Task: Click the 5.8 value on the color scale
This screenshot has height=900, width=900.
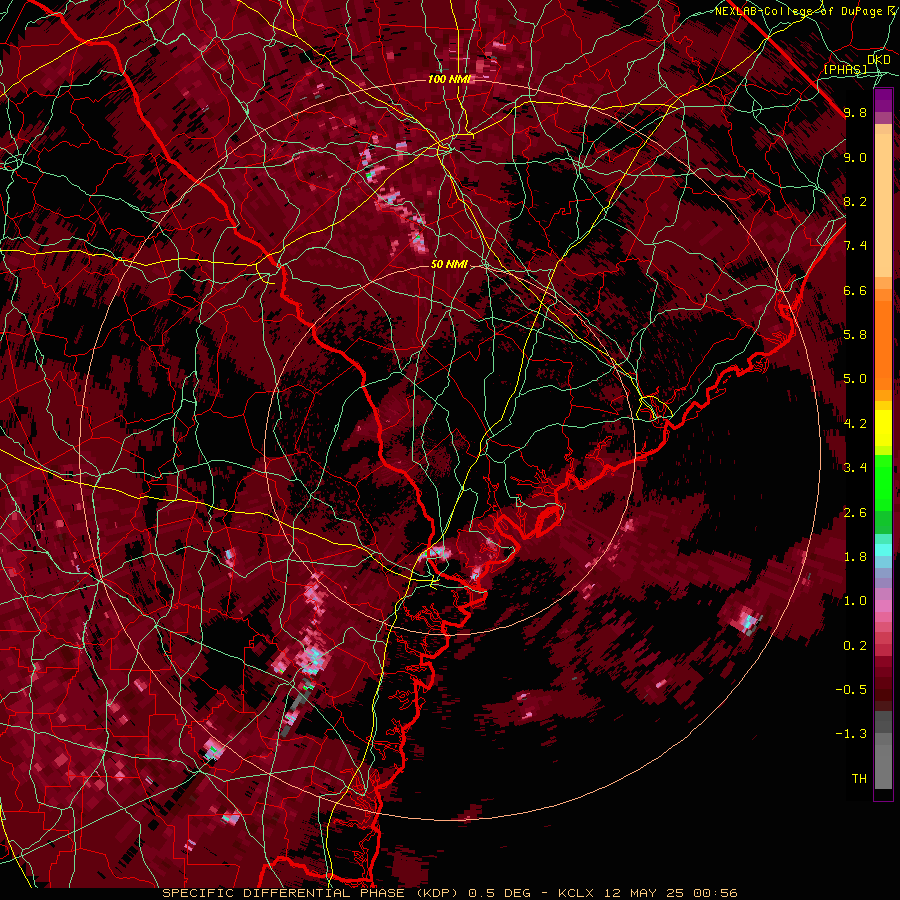Action: [x=855, y=335]
